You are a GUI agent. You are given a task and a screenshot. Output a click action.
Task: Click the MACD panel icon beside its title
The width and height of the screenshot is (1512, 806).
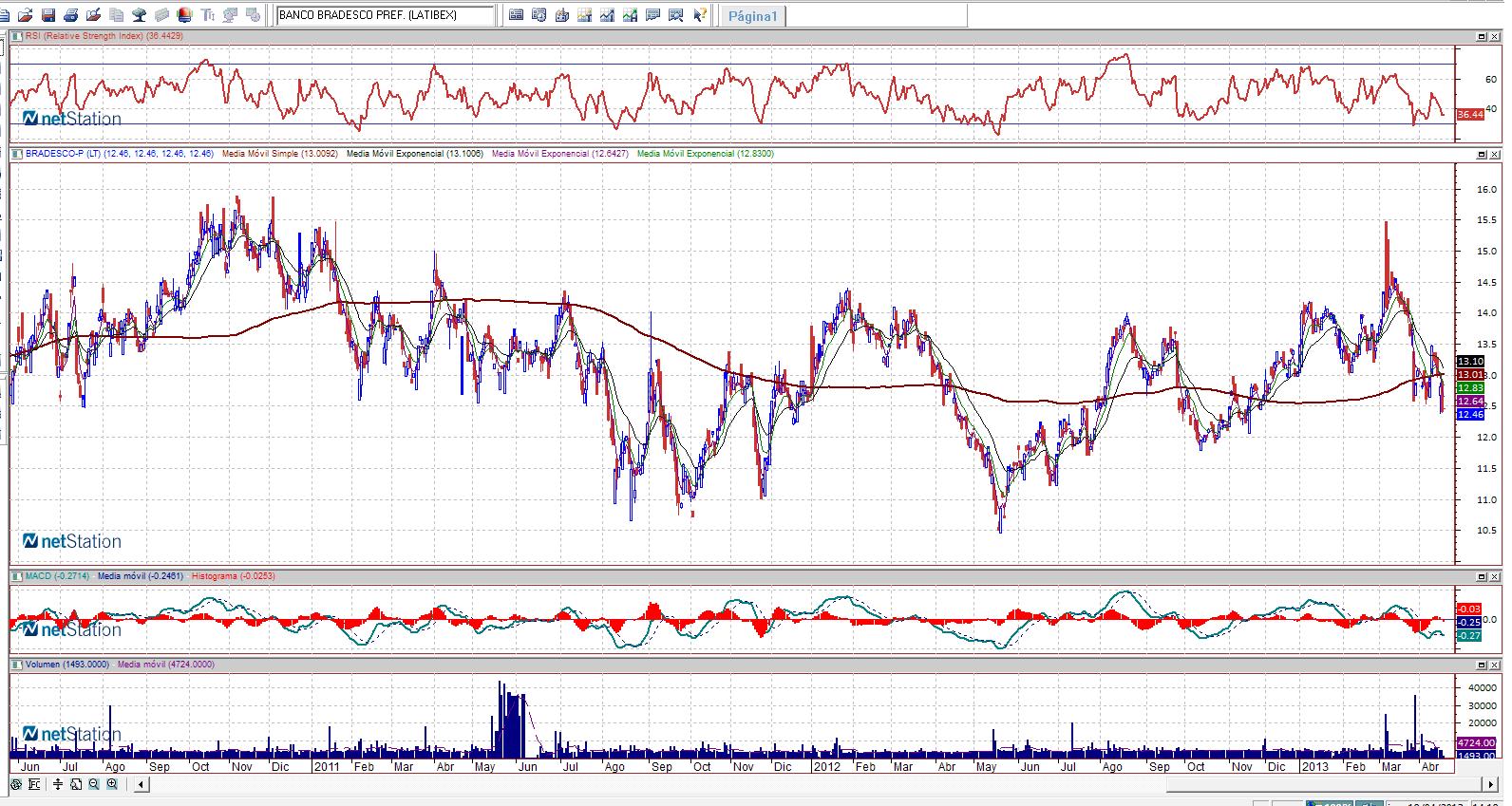pos(17,575)
